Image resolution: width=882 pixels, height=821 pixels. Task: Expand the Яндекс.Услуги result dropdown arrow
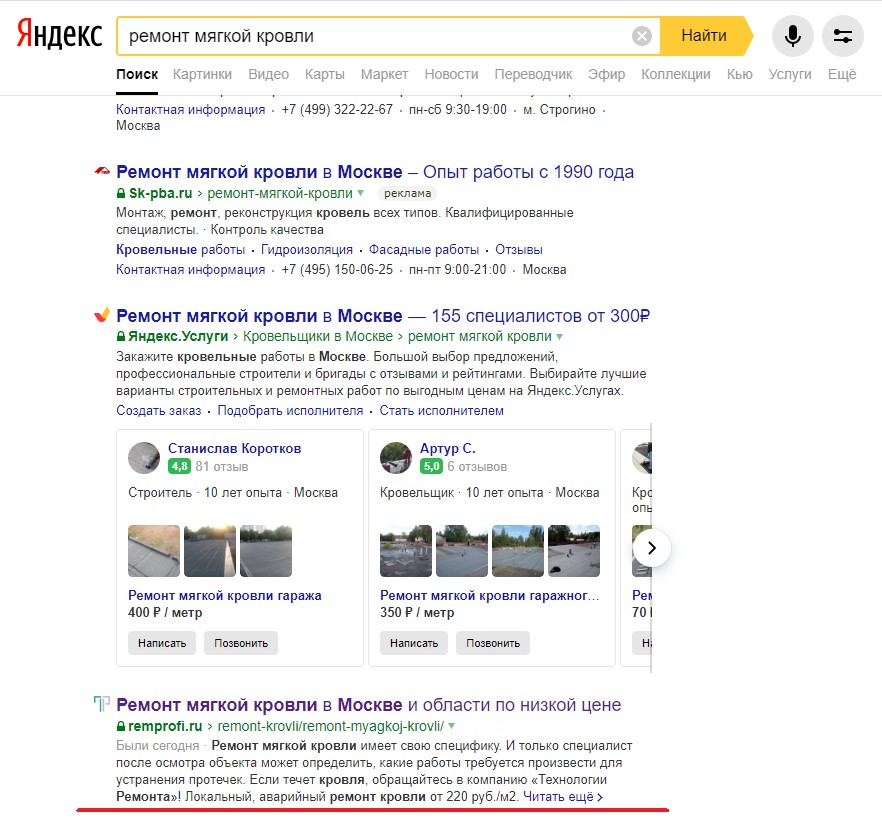(x=559, y=336)
